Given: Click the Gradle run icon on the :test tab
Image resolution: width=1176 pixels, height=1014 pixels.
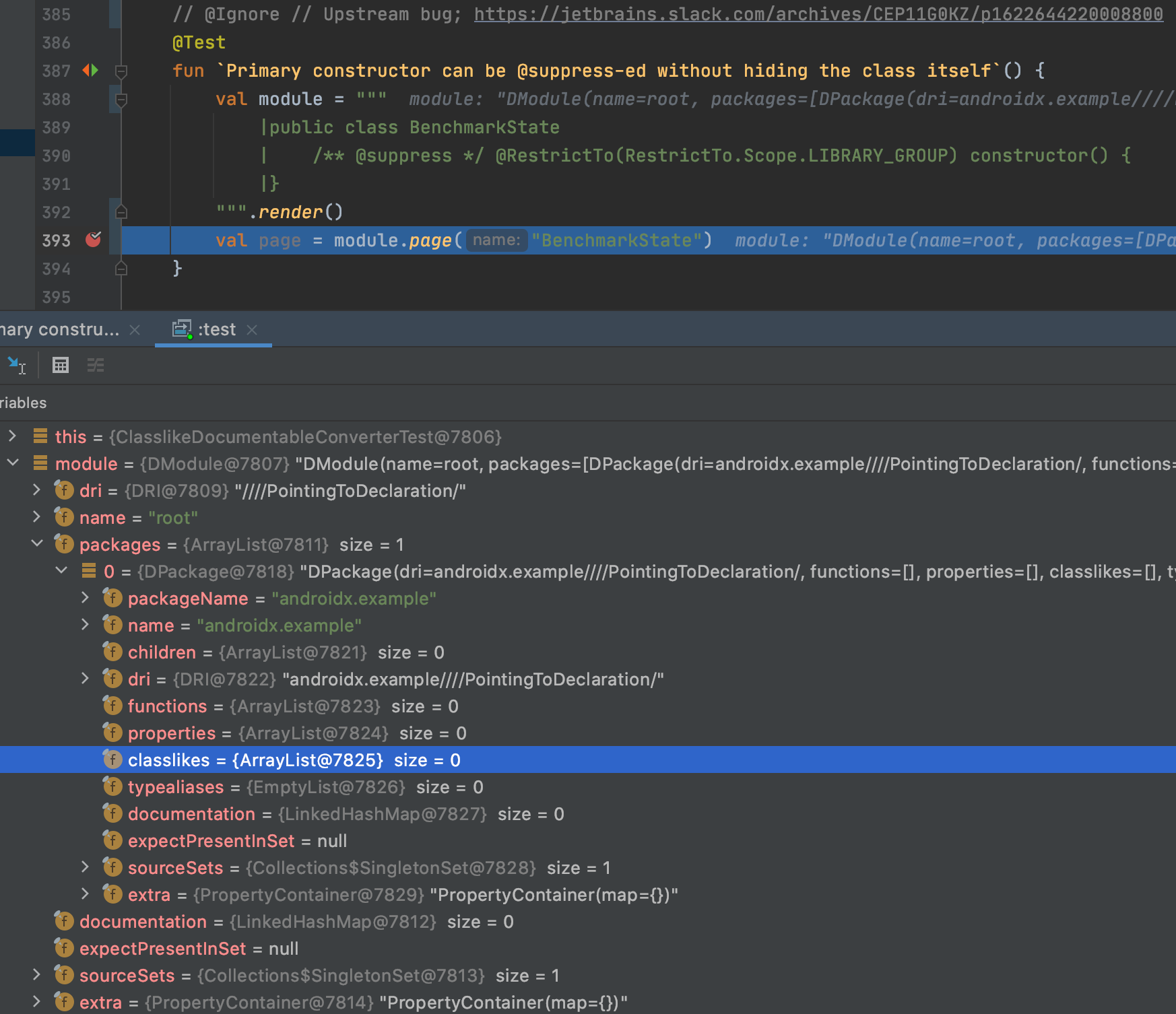Looking at the screenshot, I should click(181, 329).
